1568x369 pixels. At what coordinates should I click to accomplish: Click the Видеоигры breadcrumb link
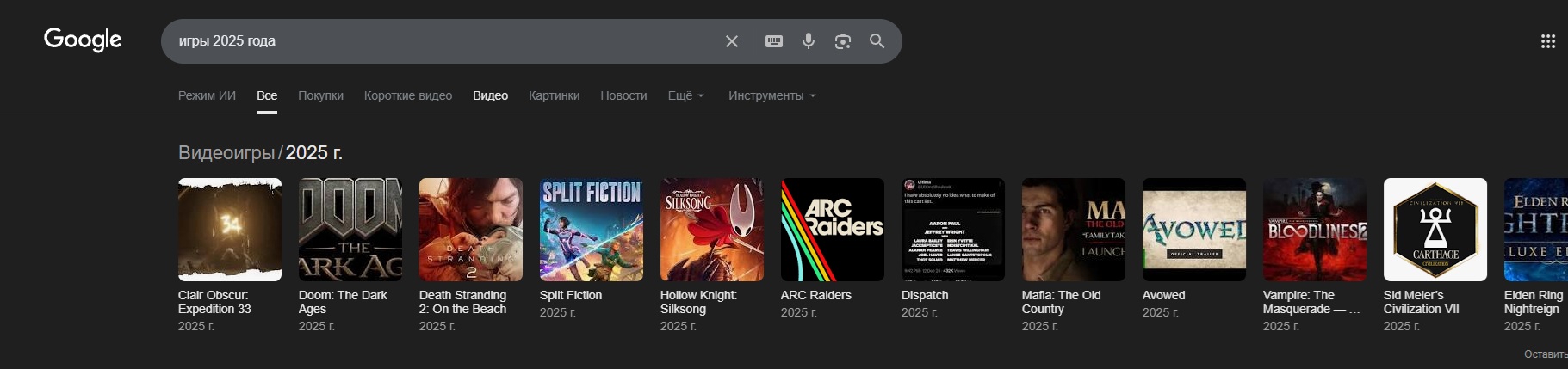tap(226, 152)
